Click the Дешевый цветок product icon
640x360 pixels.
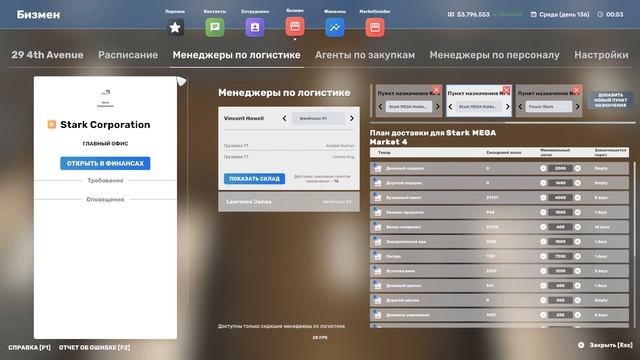[x=378, y=286]
